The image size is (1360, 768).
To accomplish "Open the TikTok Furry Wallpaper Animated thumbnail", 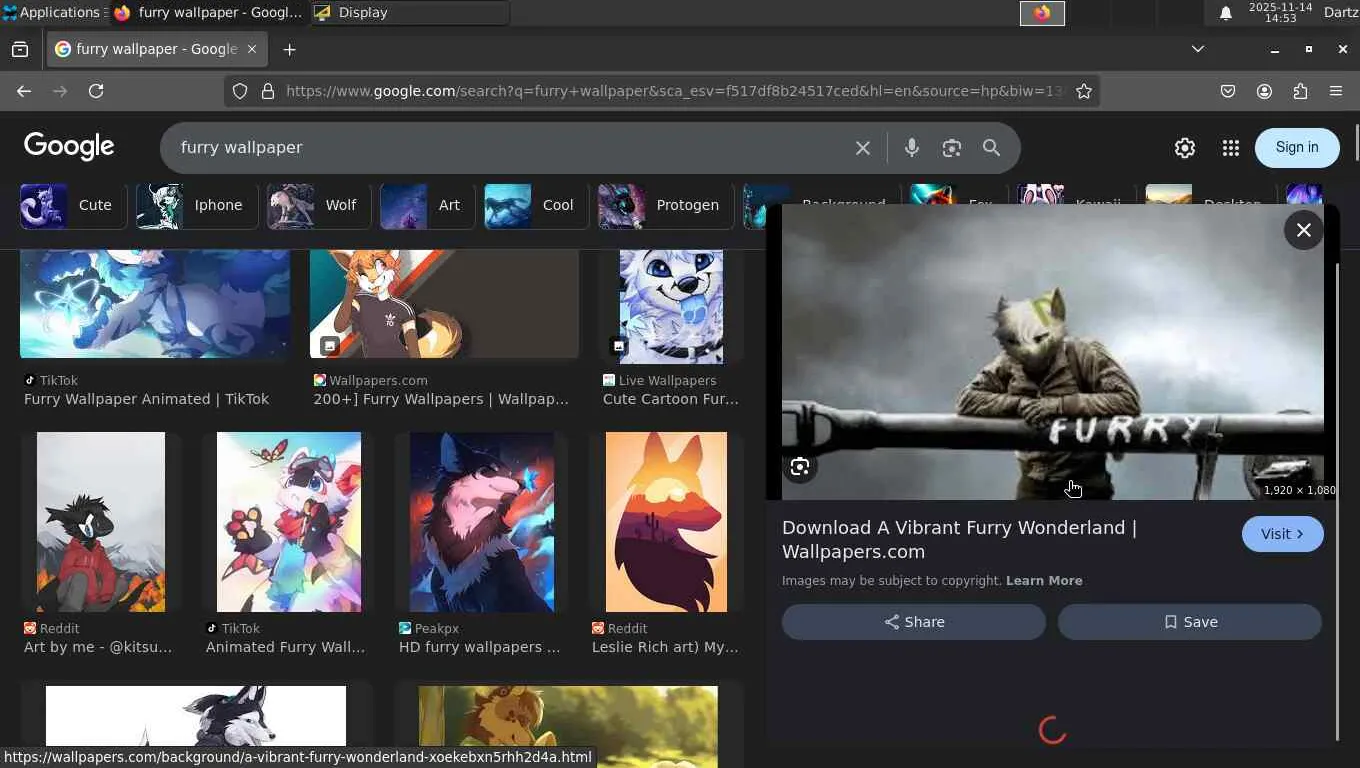I will click(155, 304).
